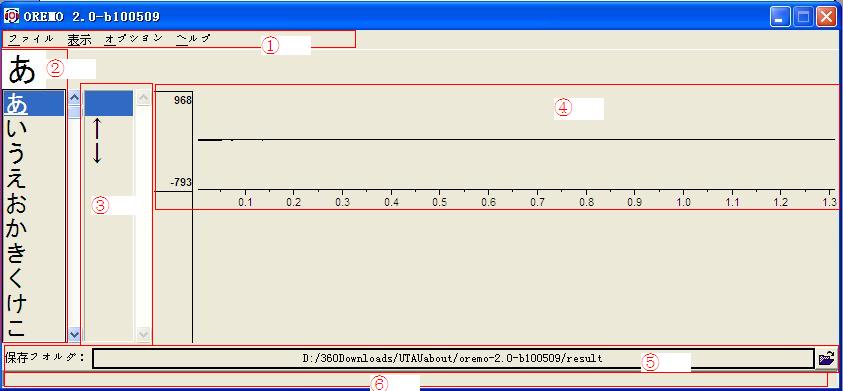Click pitch list scrollbar down arrow

pos(144,334)
